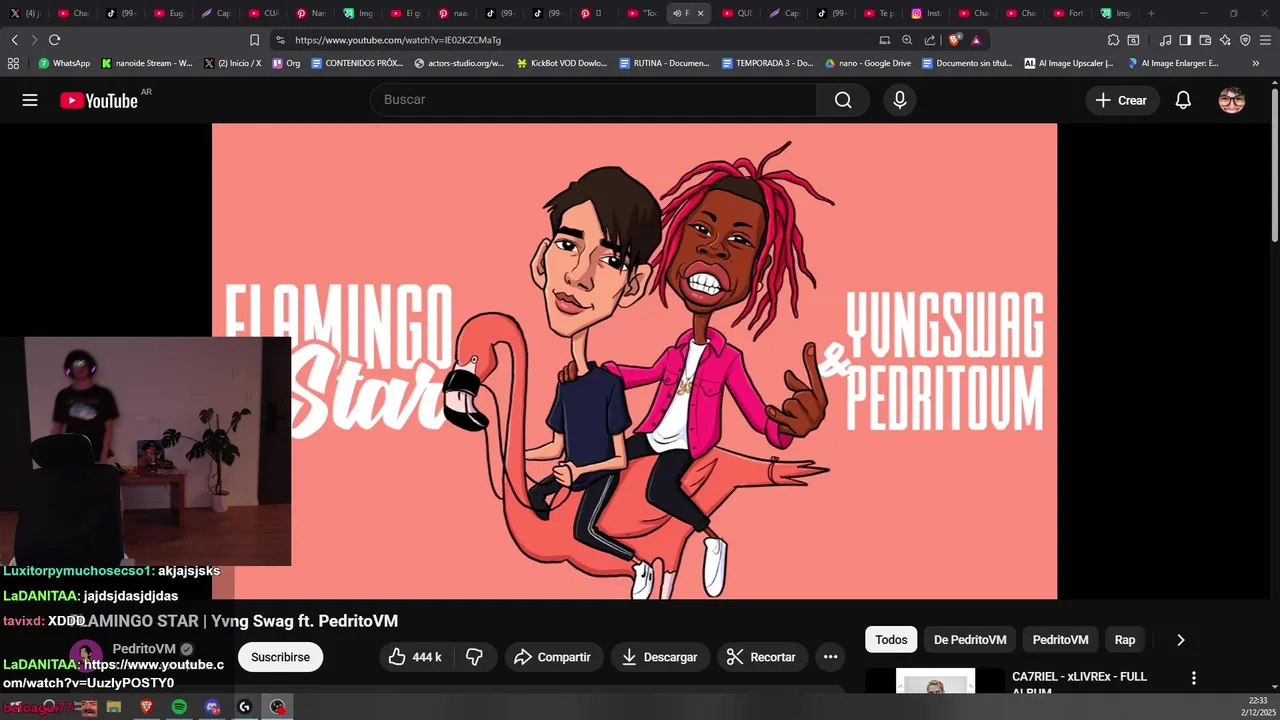Click the Compartir share button
The width and height of the screenshot is (1280, 720).
point(552,657)
